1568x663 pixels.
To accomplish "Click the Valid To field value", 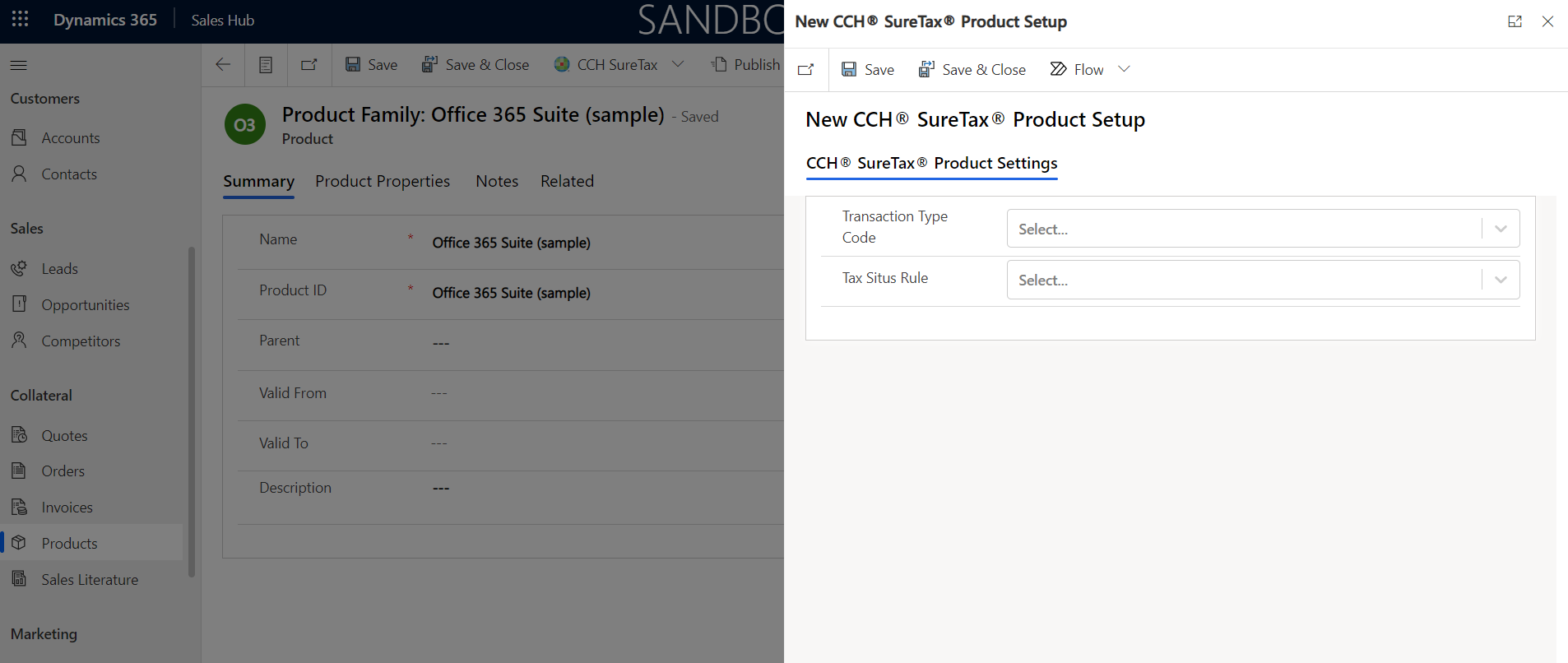I will 439,443.
